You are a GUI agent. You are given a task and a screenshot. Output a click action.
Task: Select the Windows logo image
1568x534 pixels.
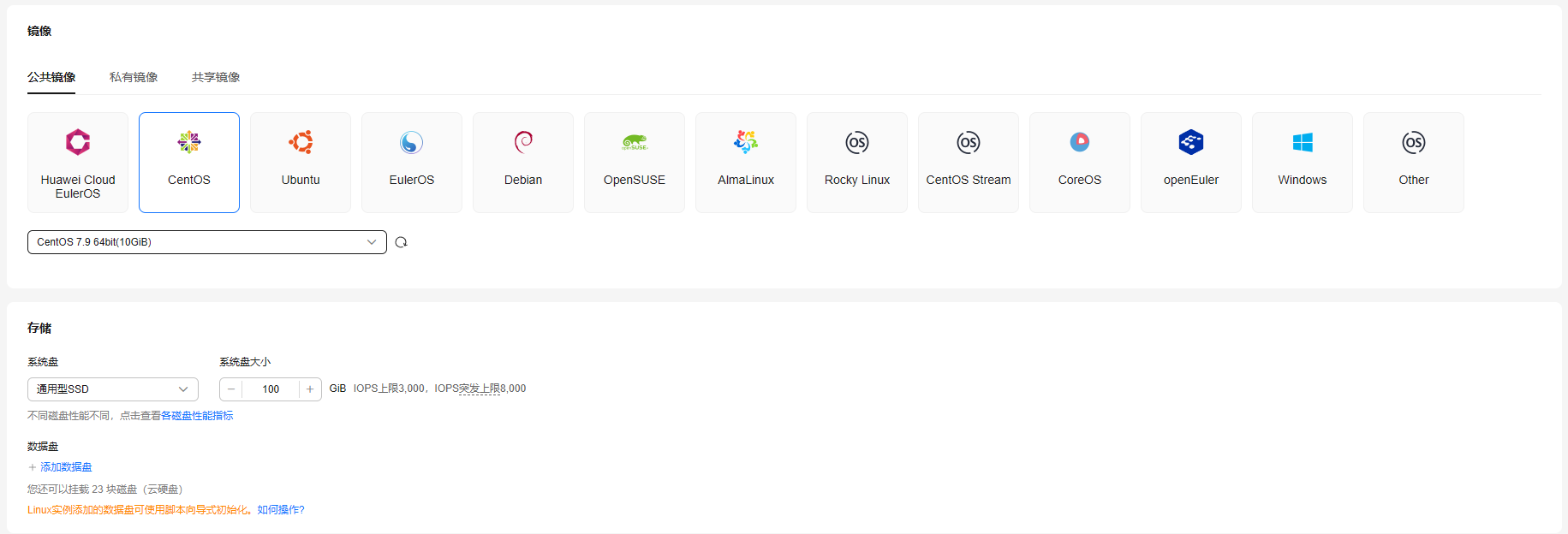1303,142
